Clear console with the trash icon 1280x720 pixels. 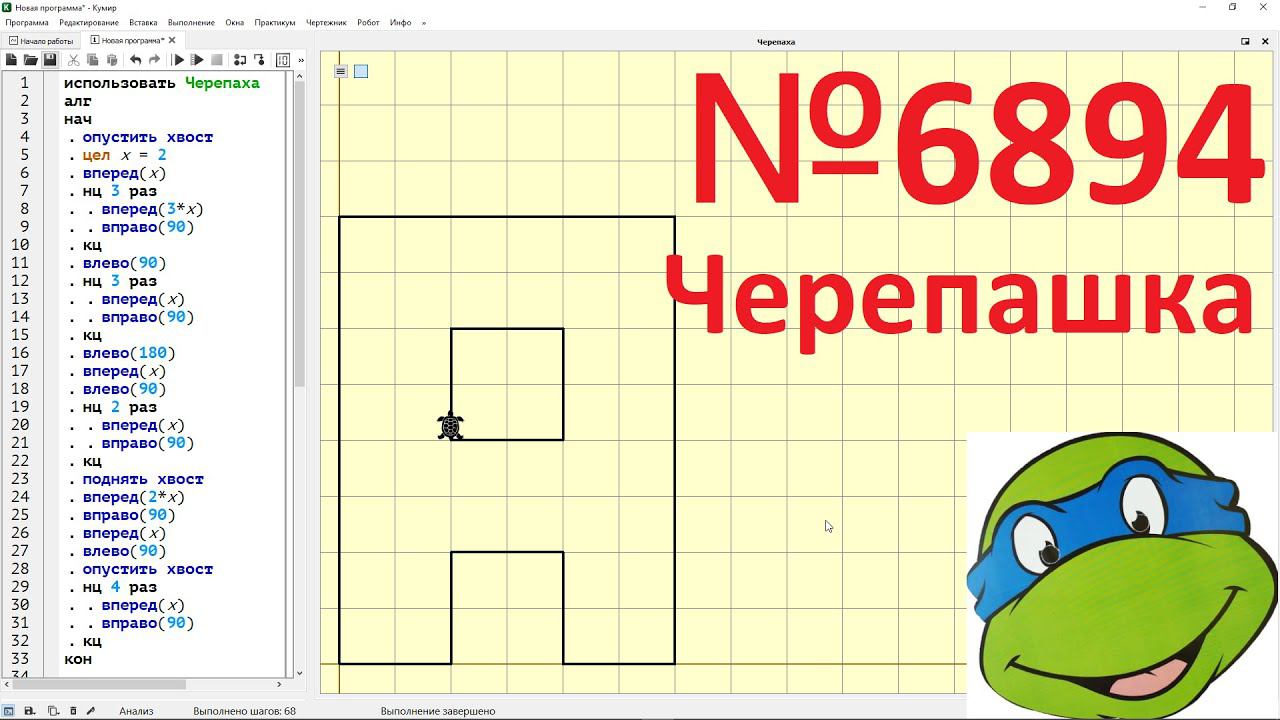73,711
